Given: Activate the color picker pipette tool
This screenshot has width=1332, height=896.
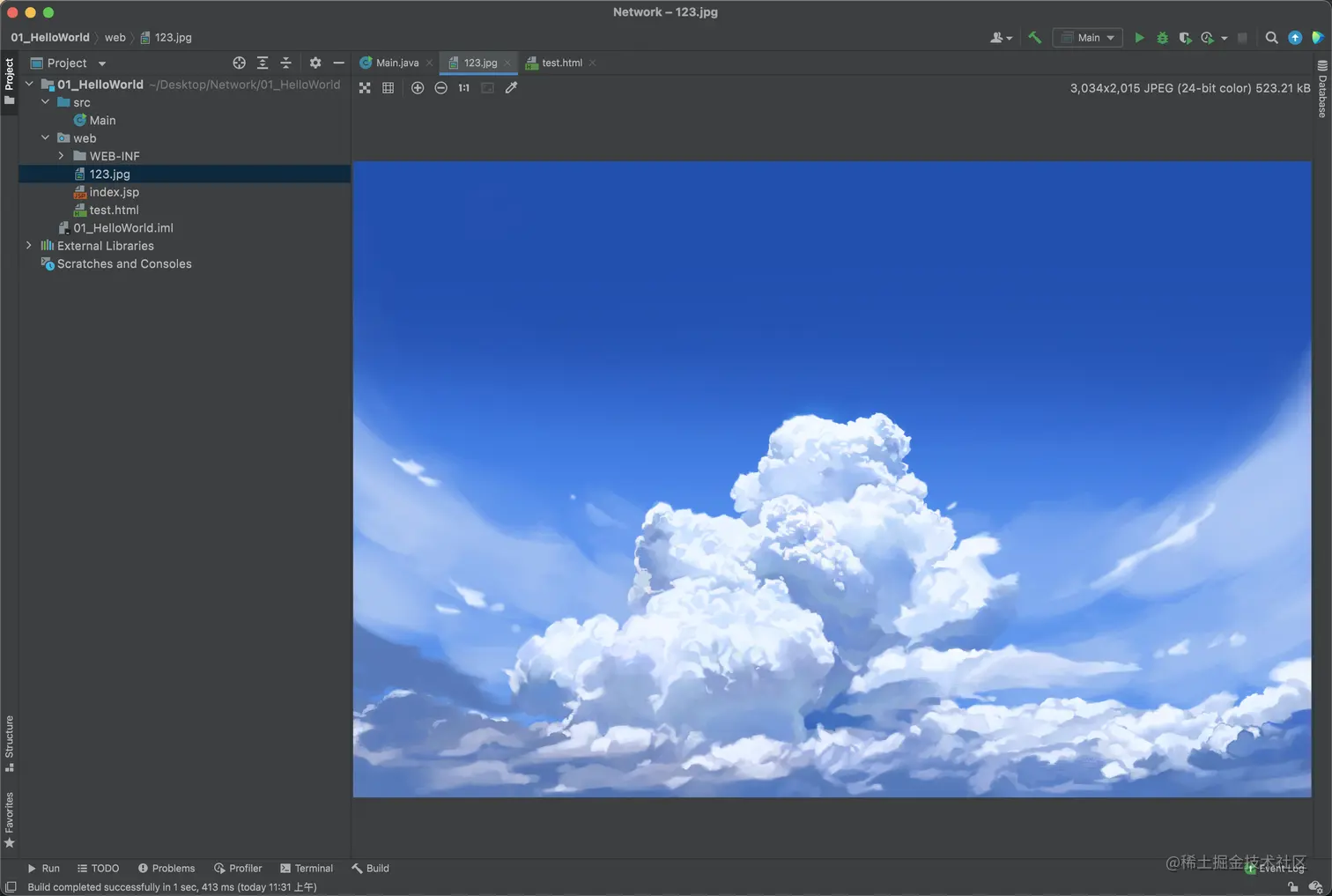Looking at the screenshot, I should pos(511,88).
